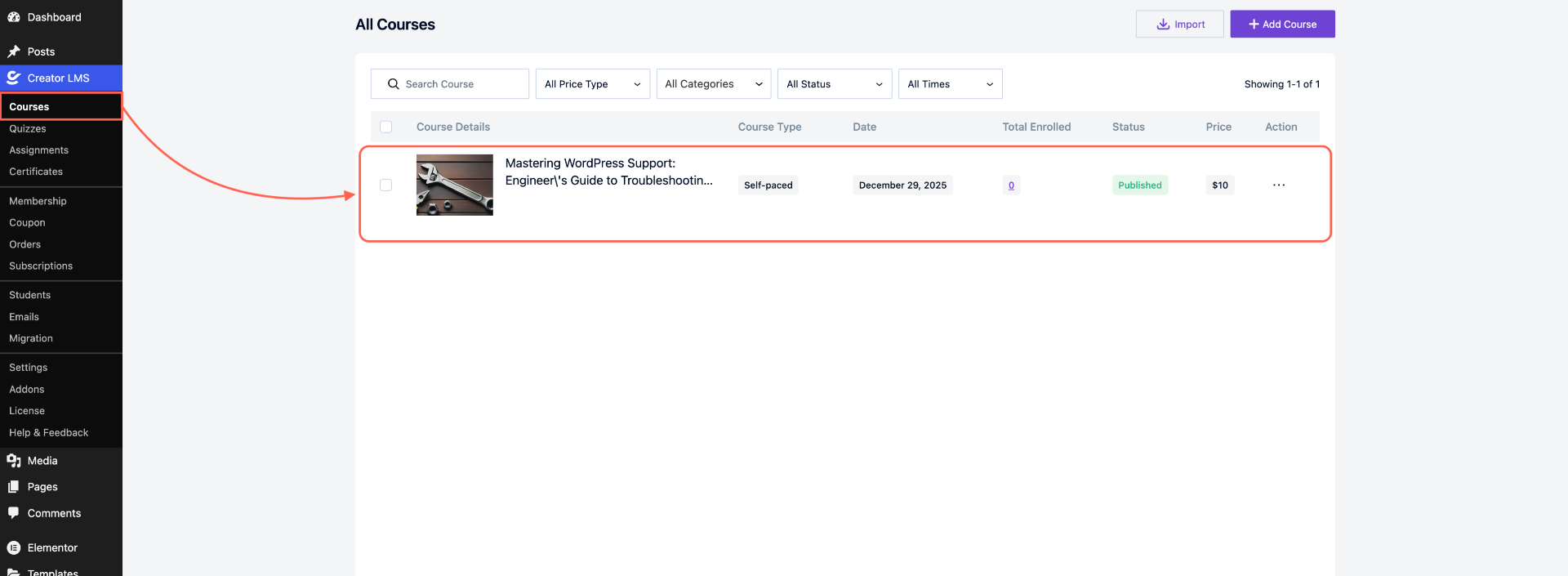The width and height of the screenshot is (1568, 576).
Task: Click the December 29, 2025 date cell
Action: click(x=902, y=185)
